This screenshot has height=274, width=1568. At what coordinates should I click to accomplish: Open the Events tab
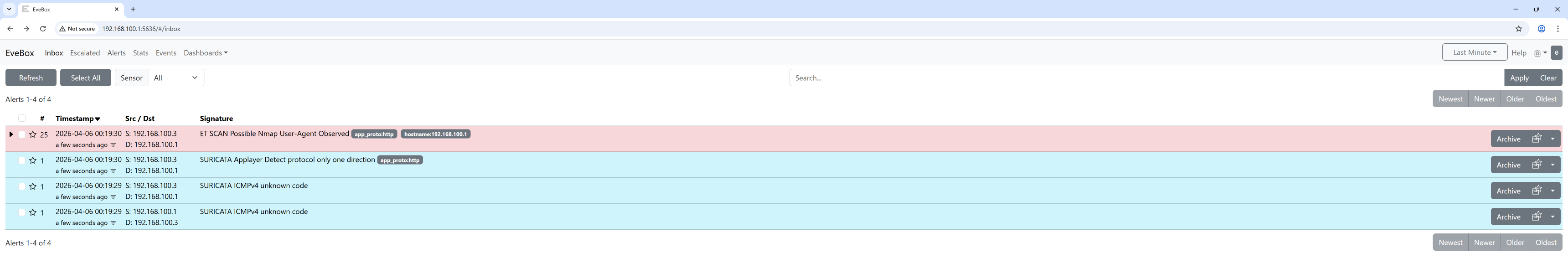[x=165, y=53]
